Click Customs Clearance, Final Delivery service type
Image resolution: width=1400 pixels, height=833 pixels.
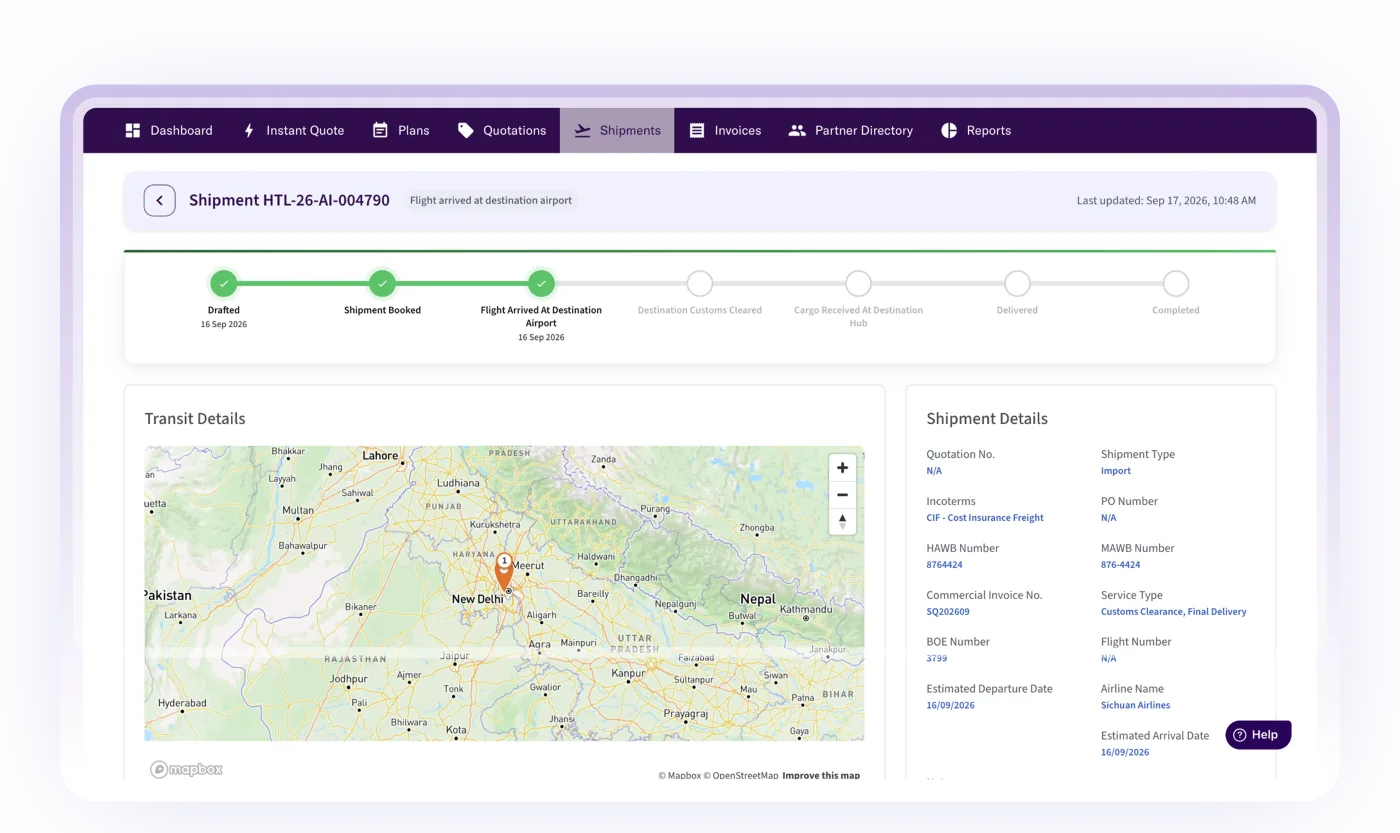point(1174,612)
